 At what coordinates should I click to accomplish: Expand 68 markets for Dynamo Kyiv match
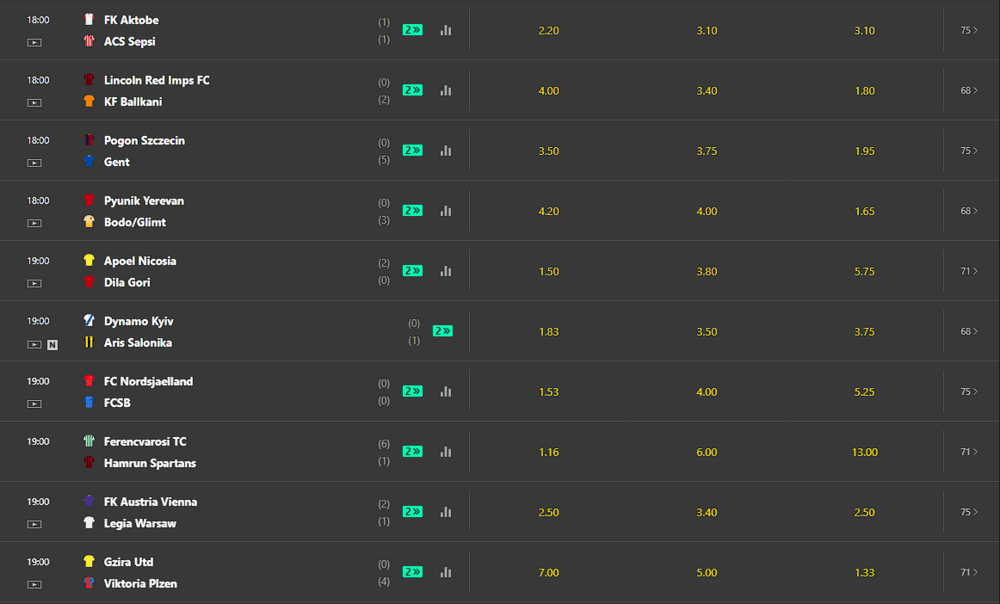pos(969,331)
